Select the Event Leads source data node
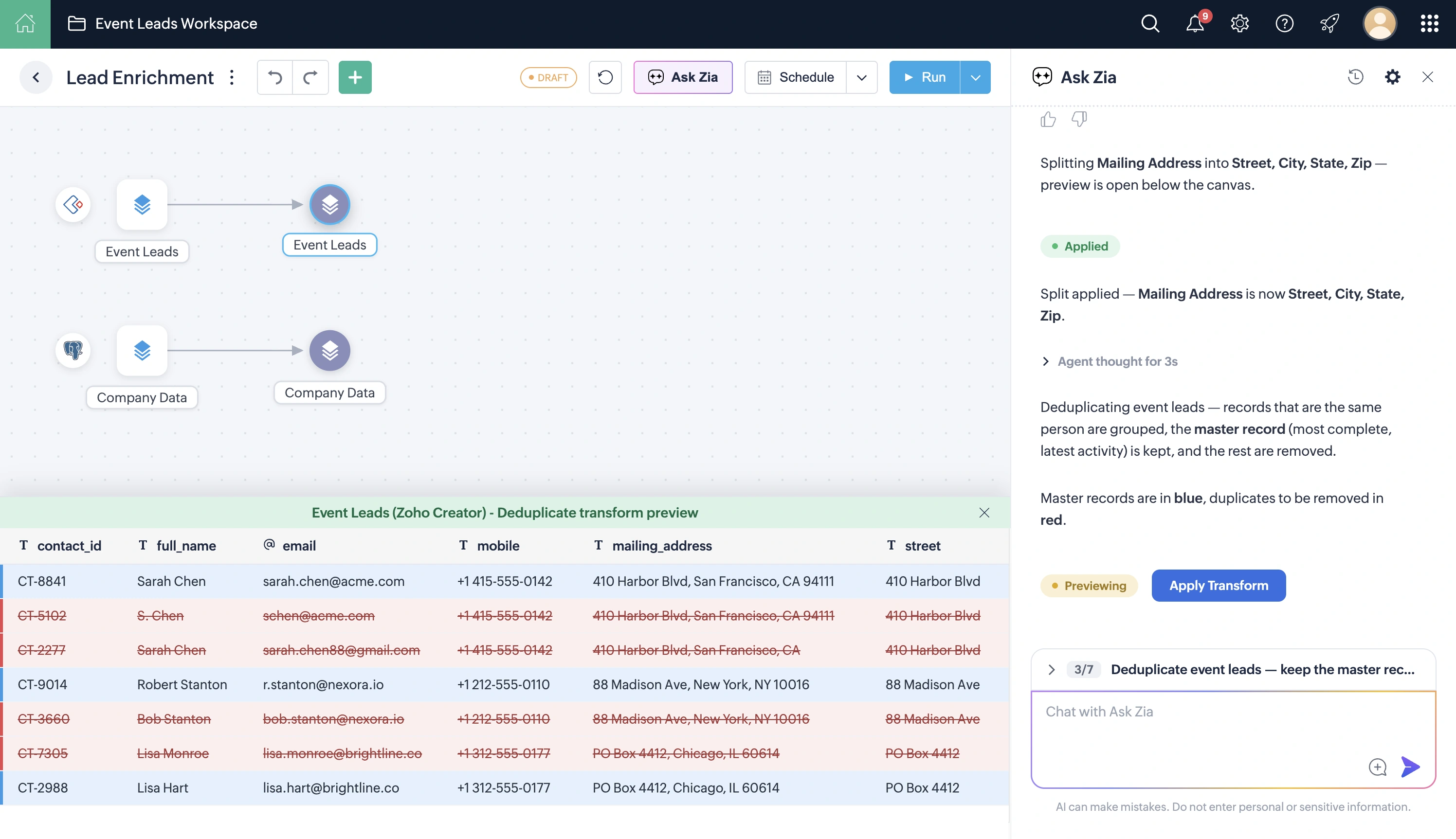 pyautogui.click(x=142, y=205)
